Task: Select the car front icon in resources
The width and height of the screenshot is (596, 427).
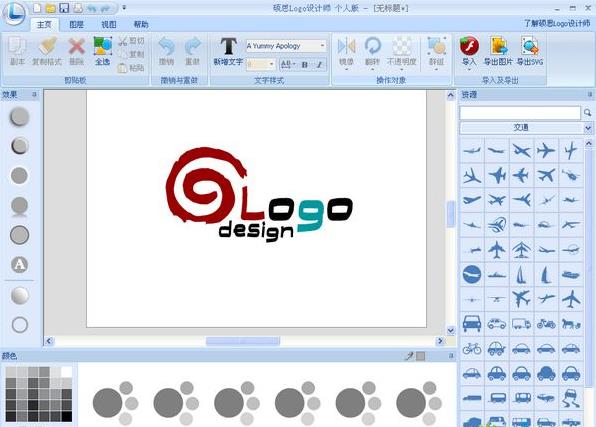Action: [x=472, y=323]
